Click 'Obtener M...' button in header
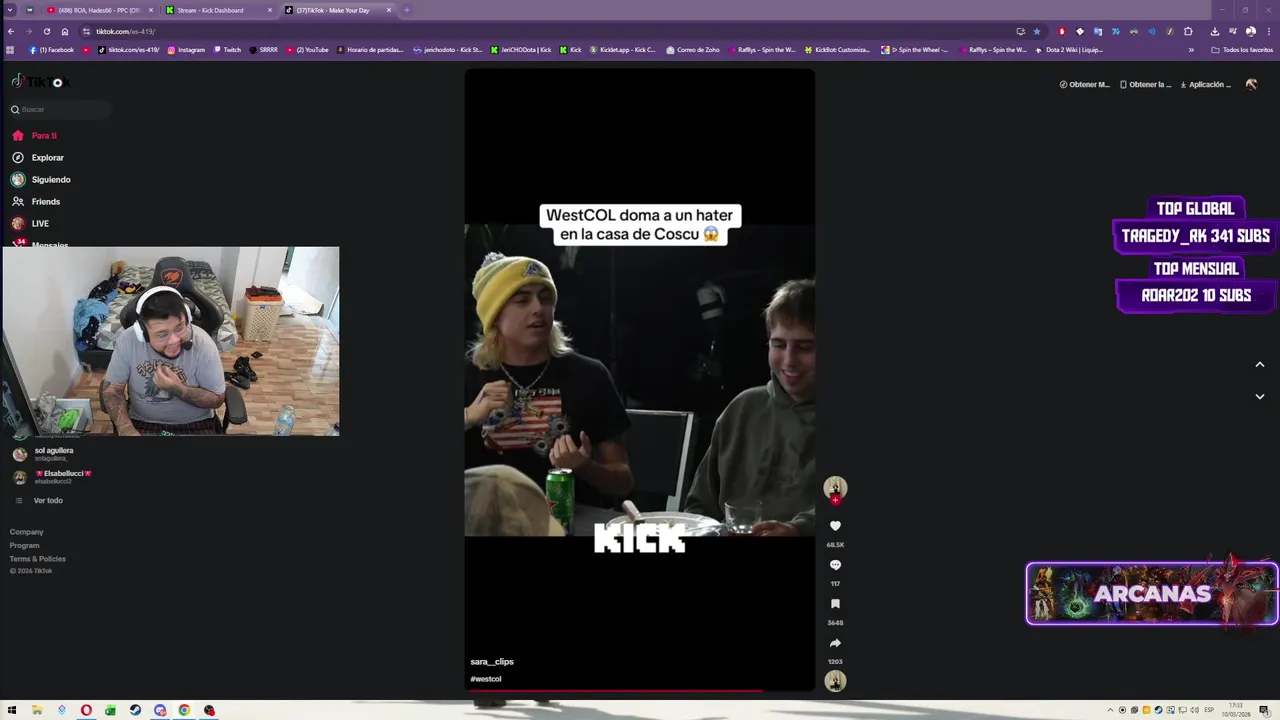The image size is (1280, 720). [x=1085, y=85]
